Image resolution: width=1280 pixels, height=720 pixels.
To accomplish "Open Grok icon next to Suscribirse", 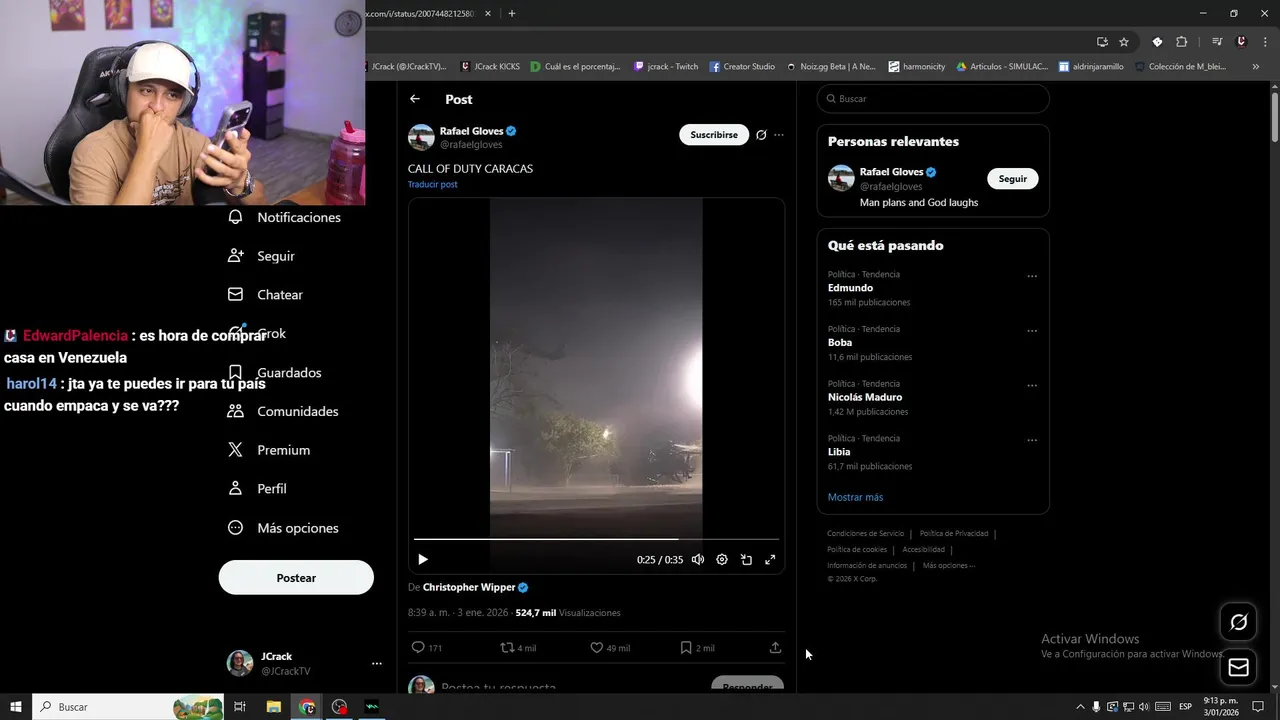I will tap(761, 135).
